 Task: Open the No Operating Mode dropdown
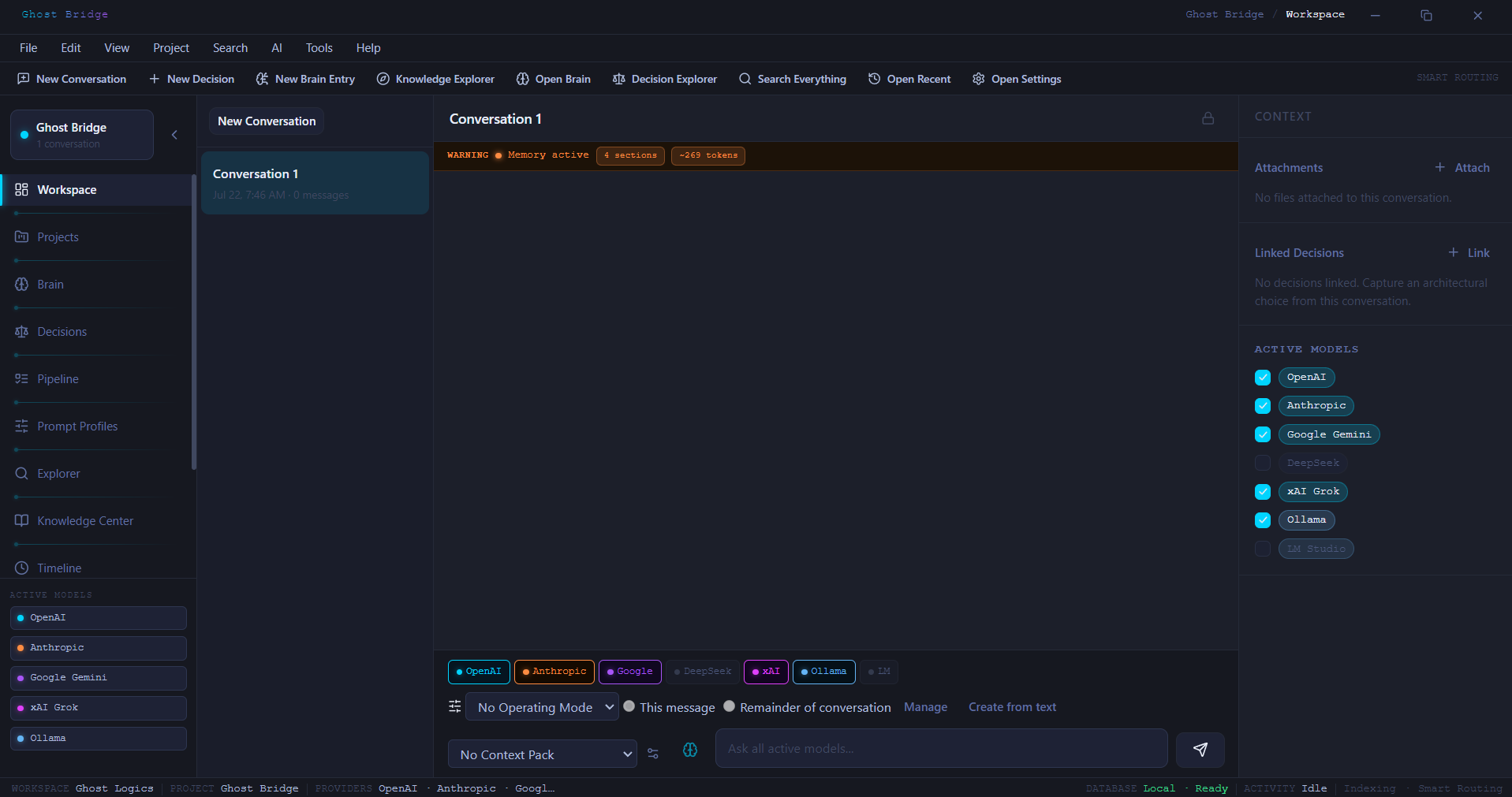coord(543,707)
